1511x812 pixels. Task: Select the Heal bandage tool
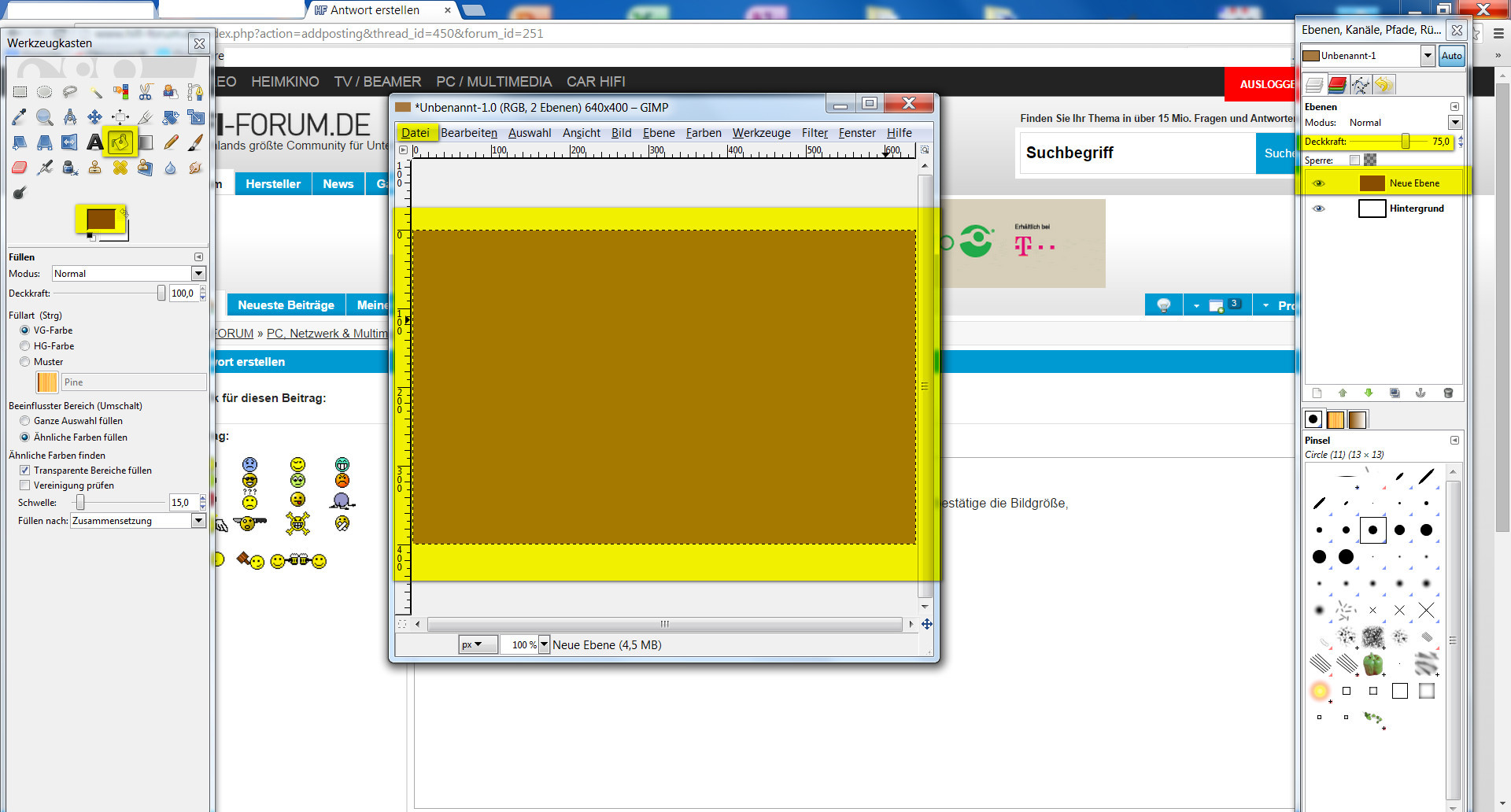pos(120,168)
